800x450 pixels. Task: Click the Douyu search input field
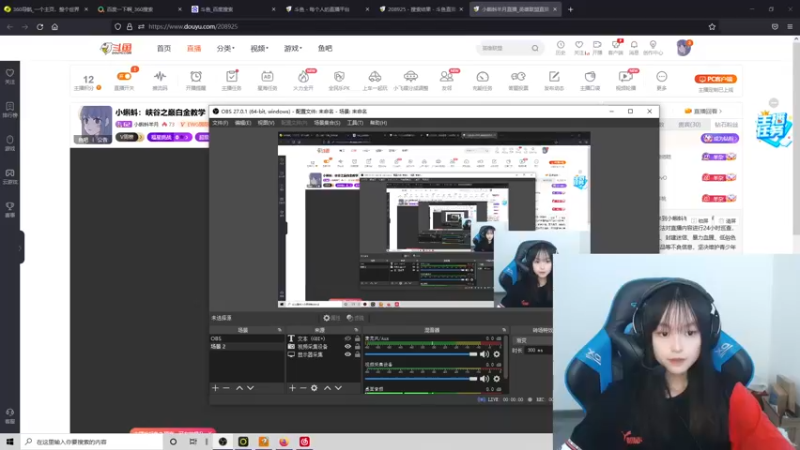coord(504,48)
